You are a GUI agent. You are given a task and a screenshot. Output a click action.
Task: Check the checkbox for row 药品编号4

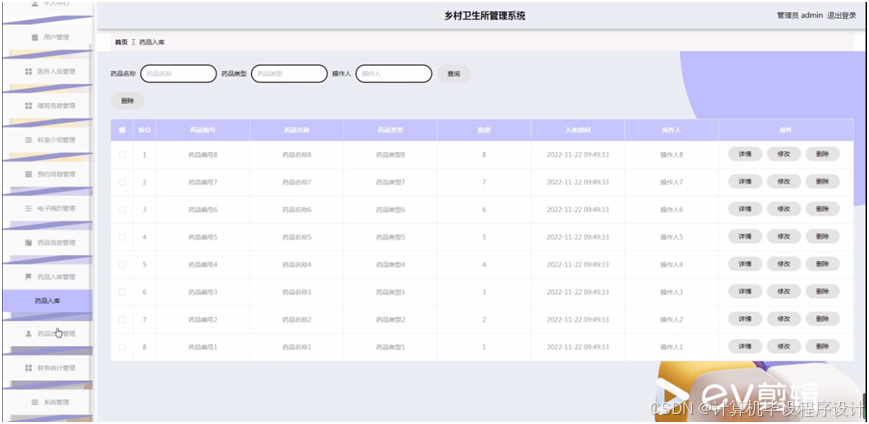122,264
